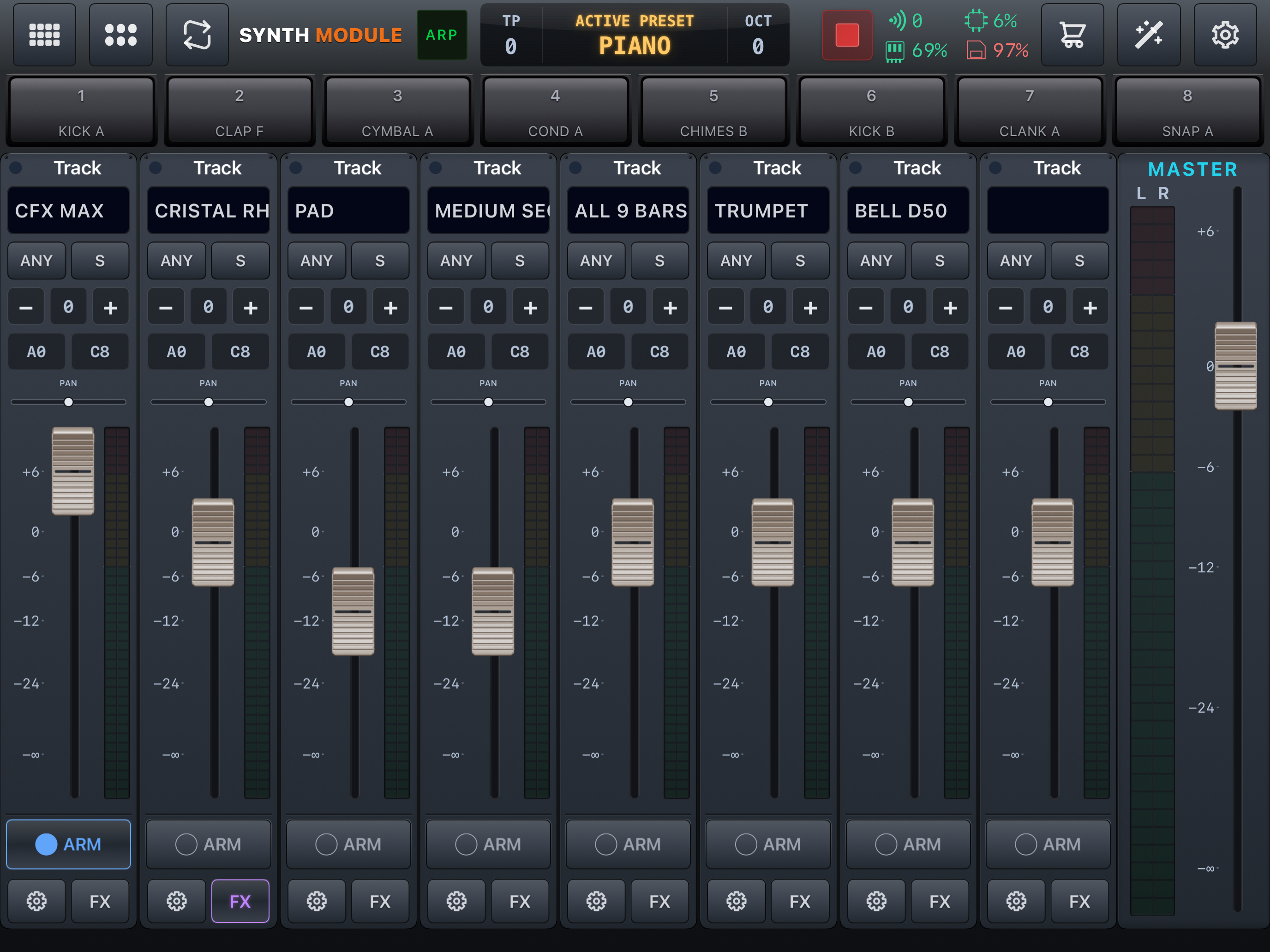
Task: Open empty eighth track settings gear
Action: click(1016, 901)
